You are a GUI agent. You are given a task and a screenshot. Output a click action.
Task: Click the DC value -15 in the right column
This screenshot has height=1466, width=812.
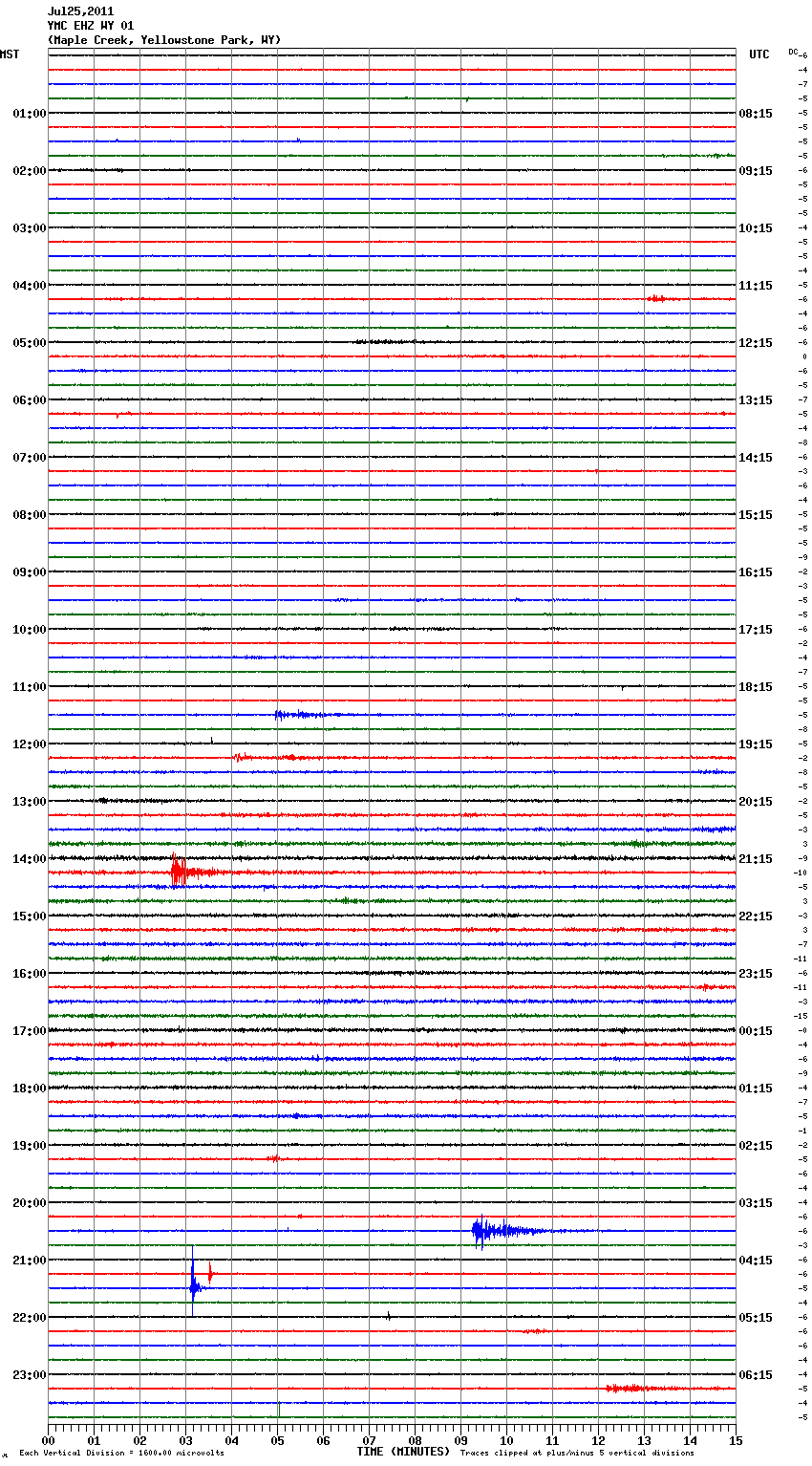(x=802, y=1016)
